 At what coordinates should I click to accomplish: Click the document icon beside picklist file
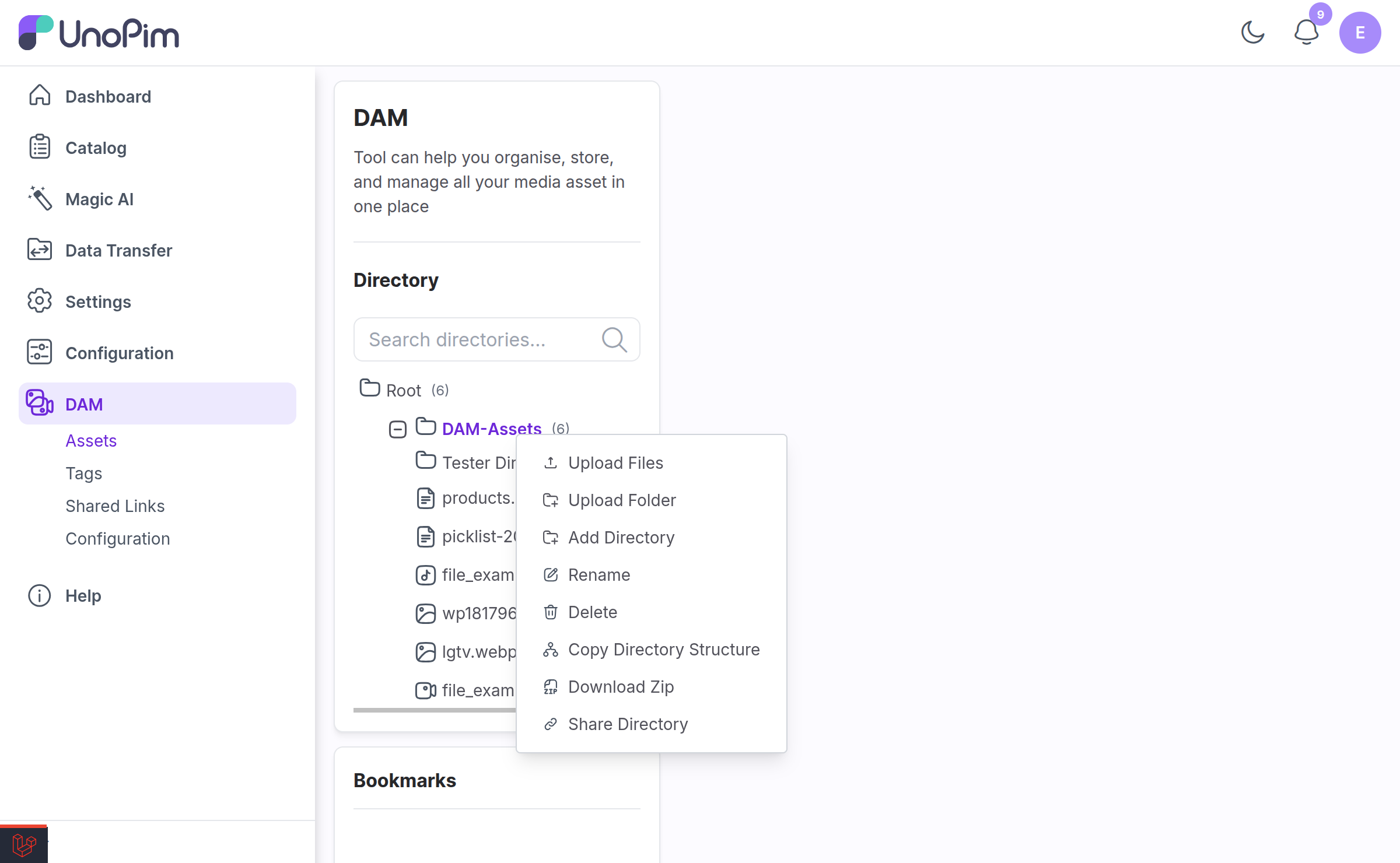426,537
